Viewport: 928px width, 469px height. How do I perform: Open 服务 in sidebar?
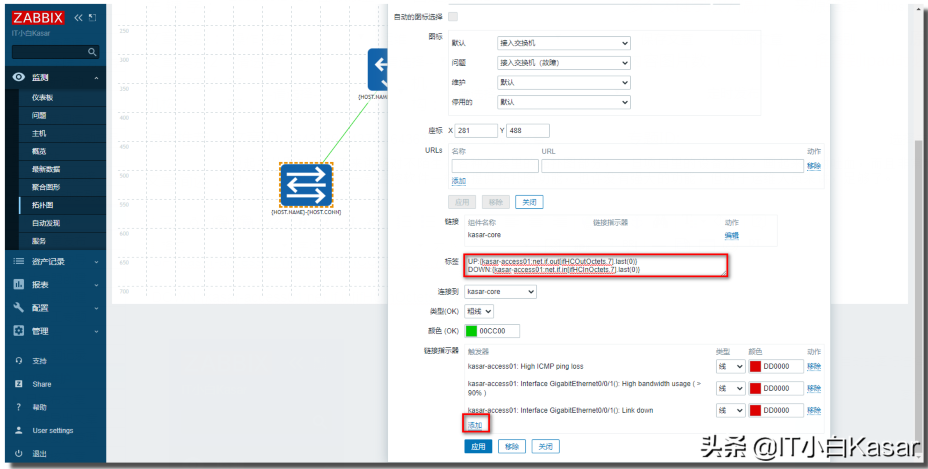(x=39, y=241)
